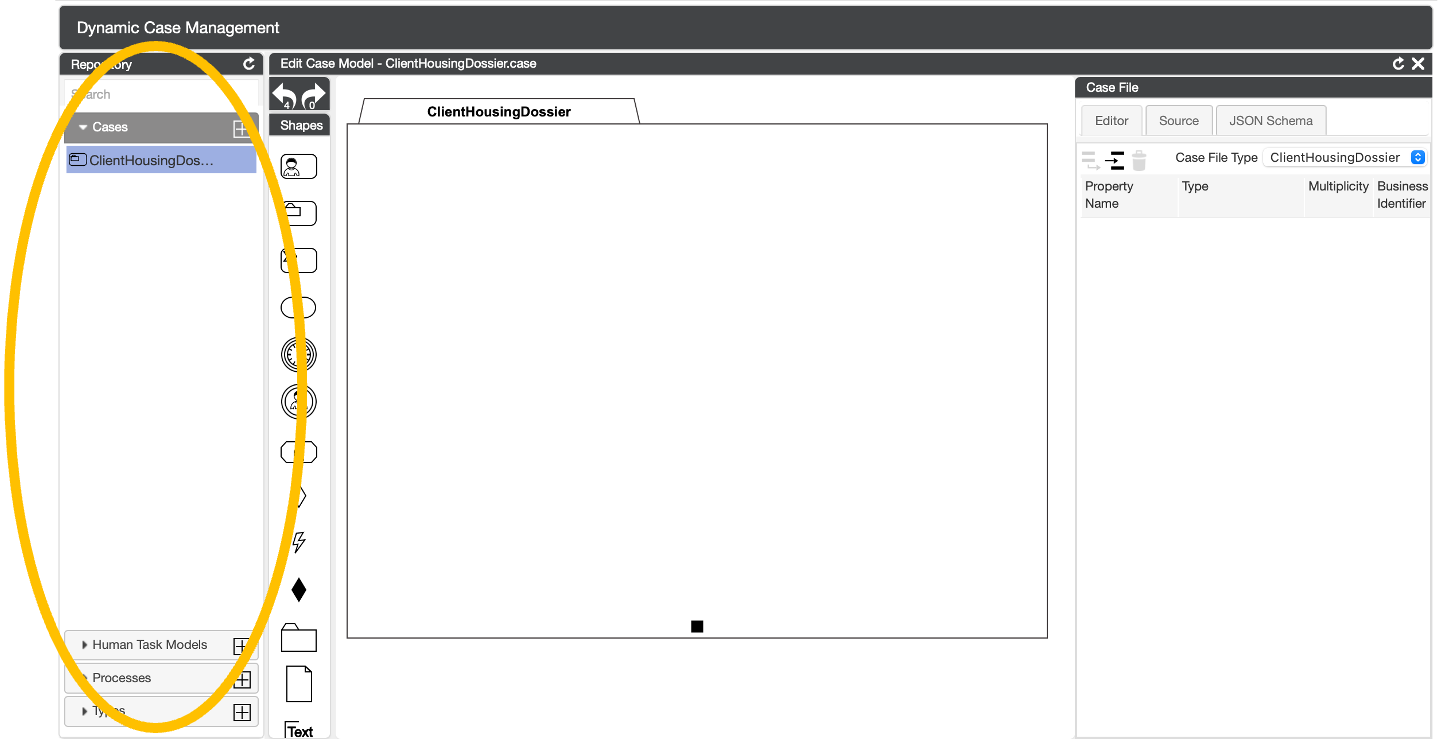
Task: Open the Case File Type dropdown
Action: 1345,157
